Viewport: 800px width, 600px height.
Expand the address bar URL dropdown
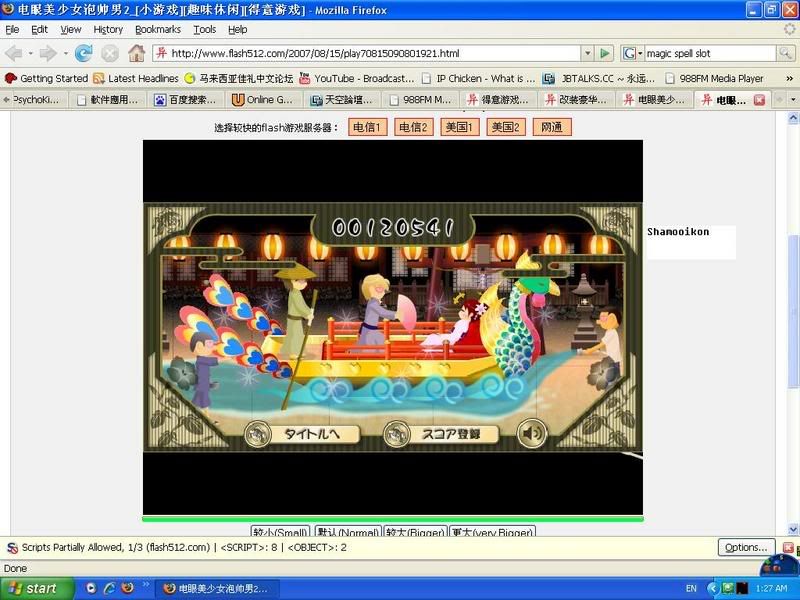[x=587, y=53]
